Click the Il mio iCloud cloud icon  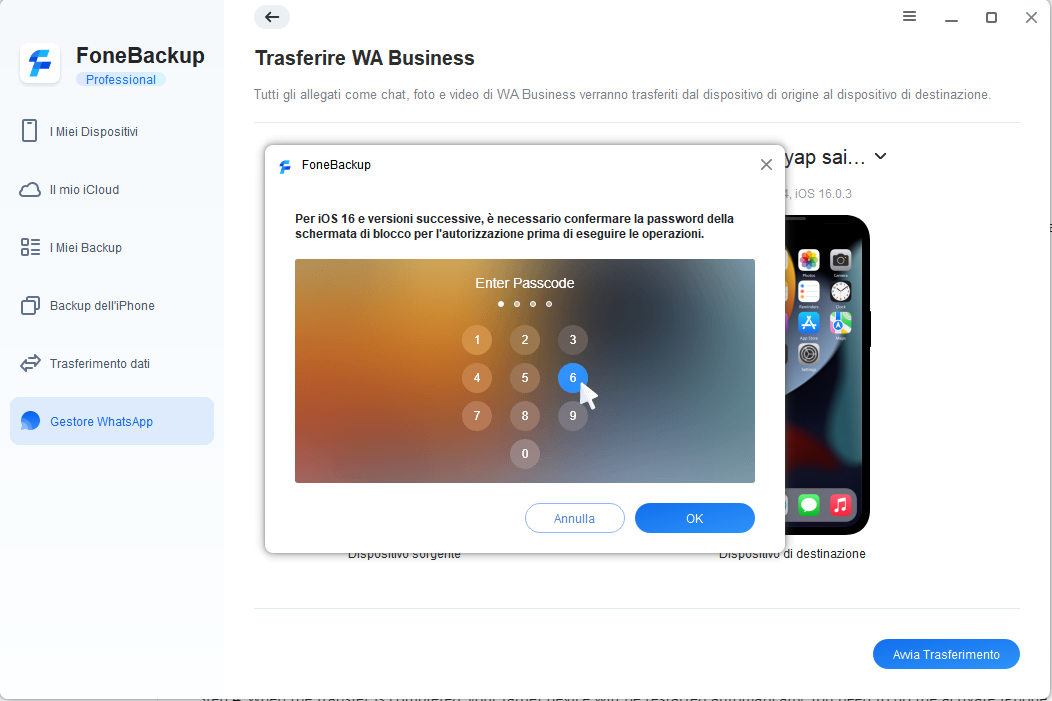pyautogui.click(x=30, y=190)
